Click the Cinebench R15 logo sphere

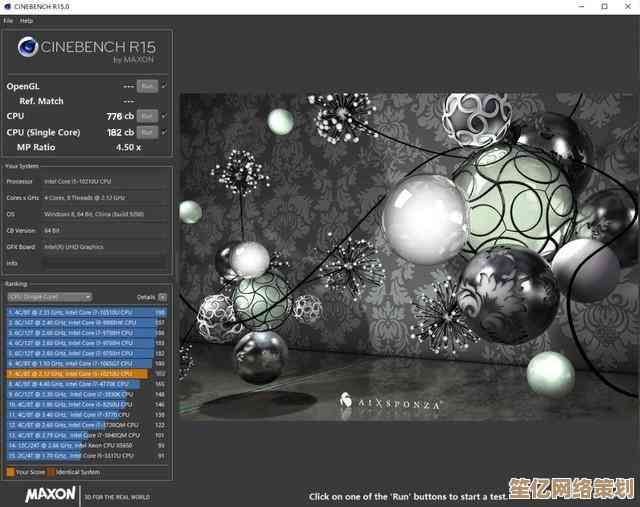tap(28, 48)
